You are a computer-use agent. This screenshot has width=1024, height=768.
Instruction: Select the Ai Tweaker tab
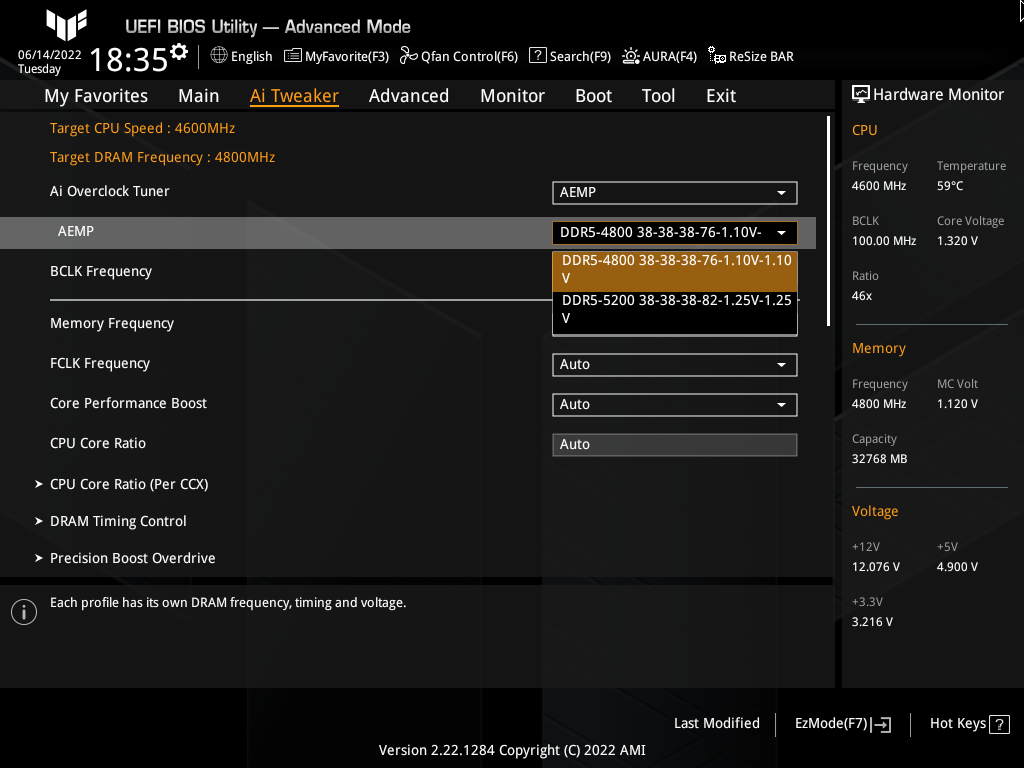pyautogui.click(x=294, y=96)
